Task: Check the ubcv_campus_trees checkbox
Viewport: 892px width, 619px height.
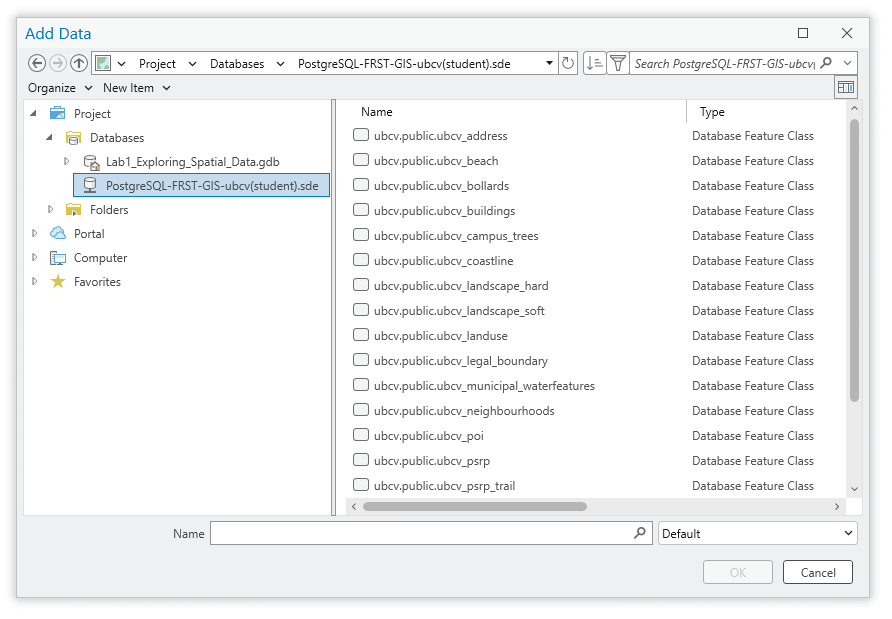Action: click(x=361, y=235)
